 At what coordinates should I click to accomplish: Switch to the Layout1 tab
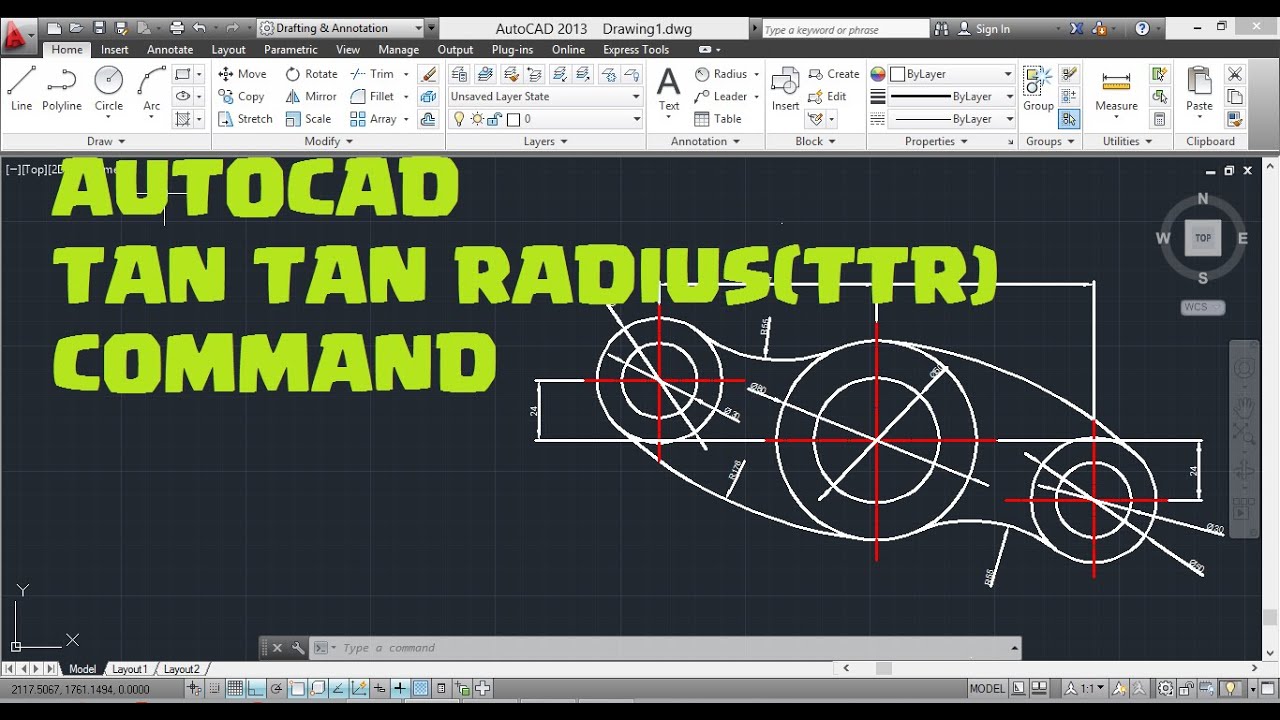129,669
